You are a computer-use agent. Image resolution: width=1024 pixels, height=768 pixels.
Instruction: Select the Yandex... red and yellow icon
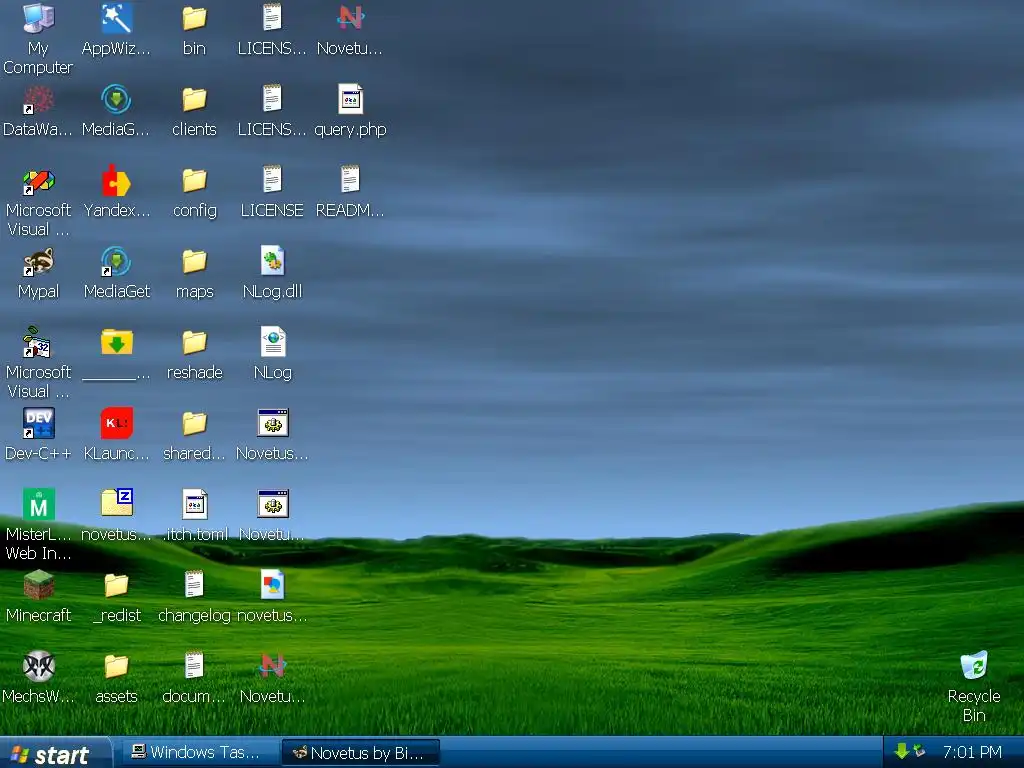click(x=116, y=180)
